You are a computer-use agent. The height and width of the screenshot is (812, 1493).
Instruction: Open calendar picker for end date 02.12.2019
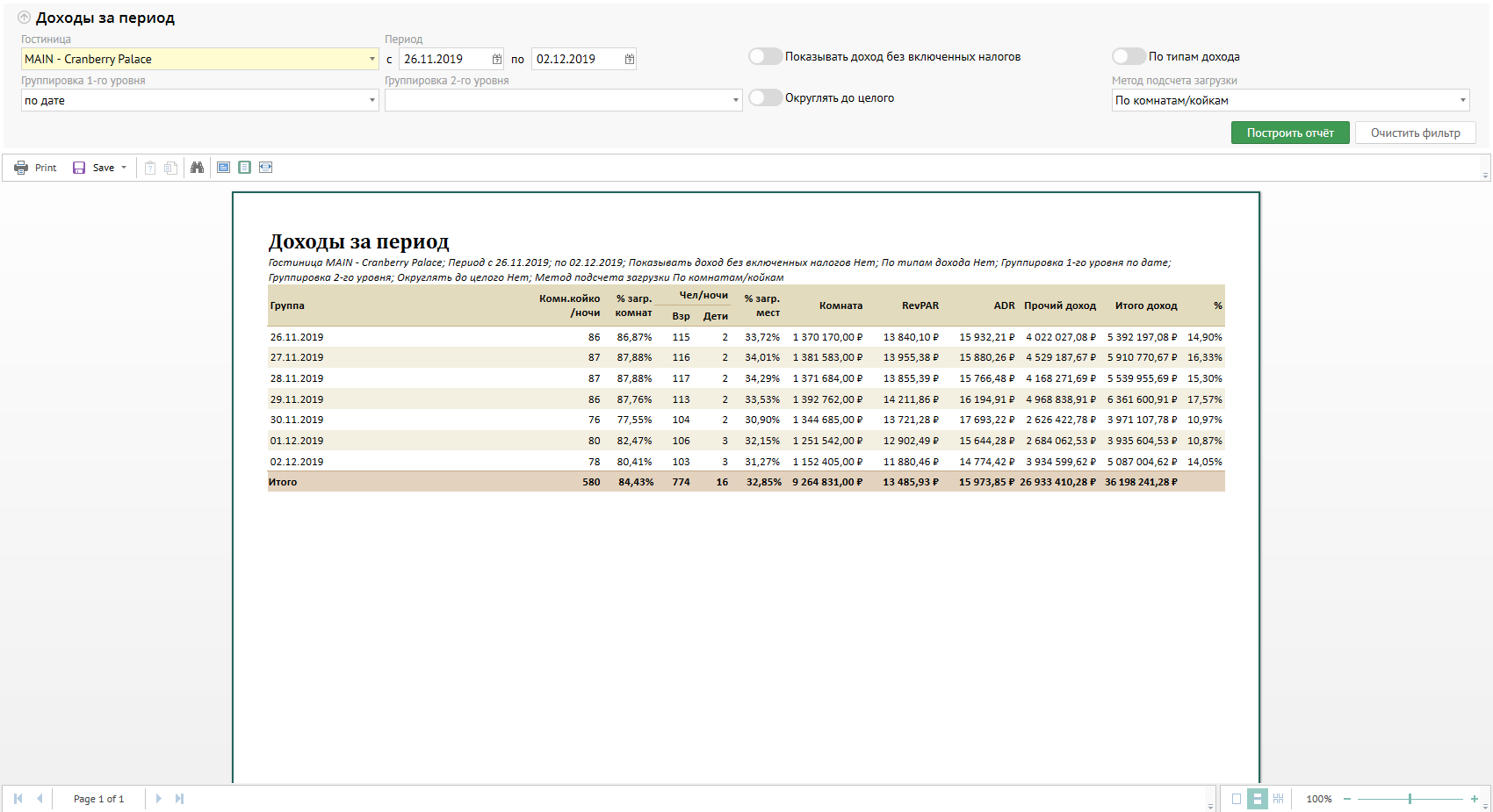(x=630, y=59)
